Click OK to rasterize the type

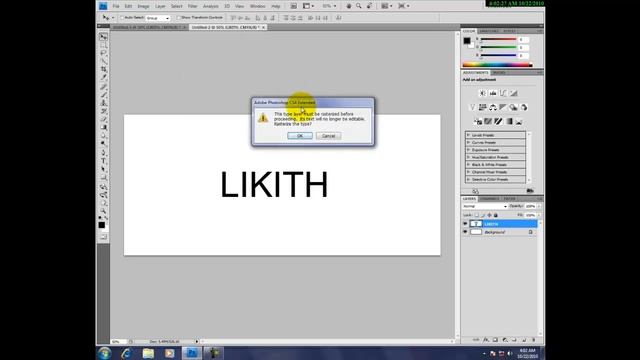(300, 136)
